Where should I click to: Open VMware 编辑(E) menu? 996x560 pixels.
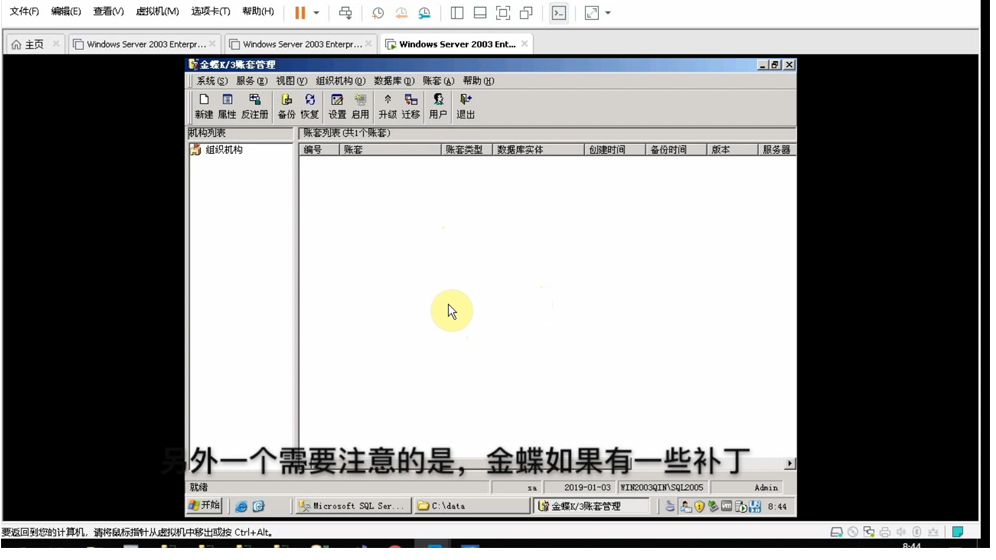point(66,11)
